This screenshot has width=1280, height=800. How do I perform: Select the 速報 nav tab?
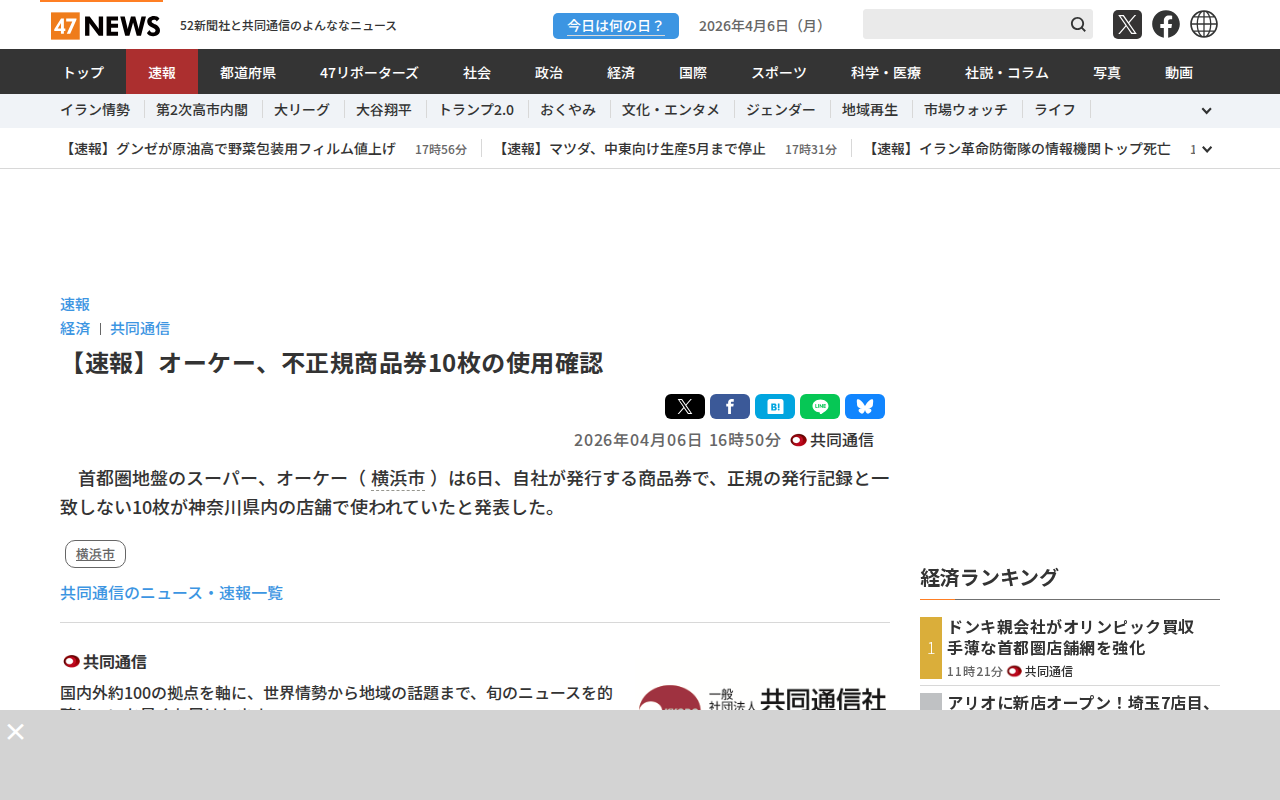[x=162, y=72]
